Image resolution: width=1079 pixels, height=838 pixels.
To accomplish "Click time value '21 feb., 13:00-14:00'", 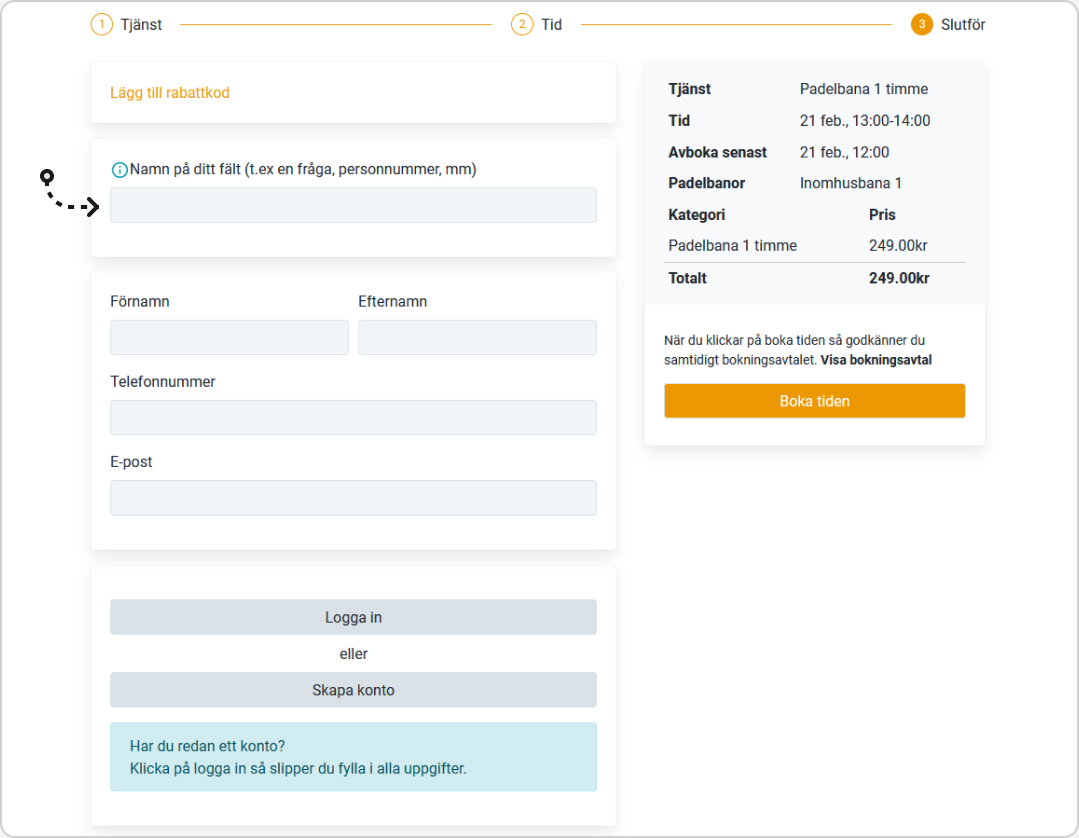I will click(x=865, y=120).
